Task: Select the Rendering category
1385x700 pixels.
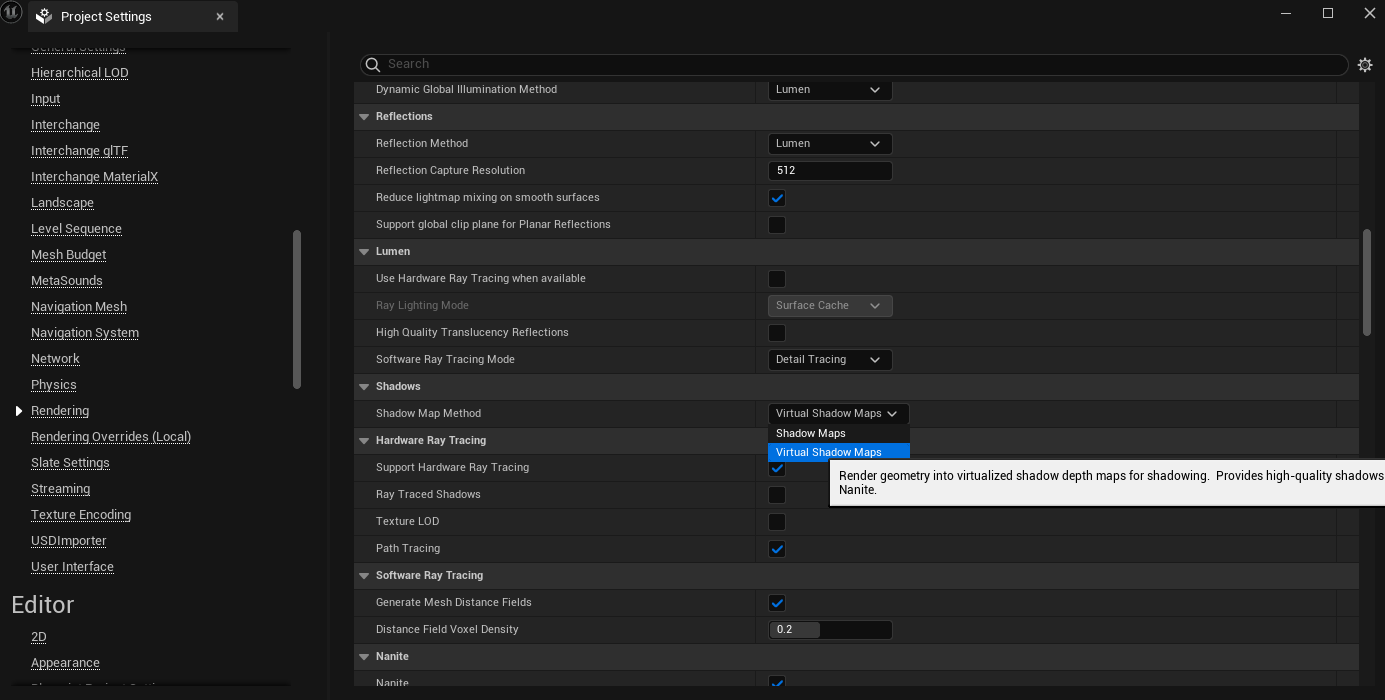Action: [60, 411]
